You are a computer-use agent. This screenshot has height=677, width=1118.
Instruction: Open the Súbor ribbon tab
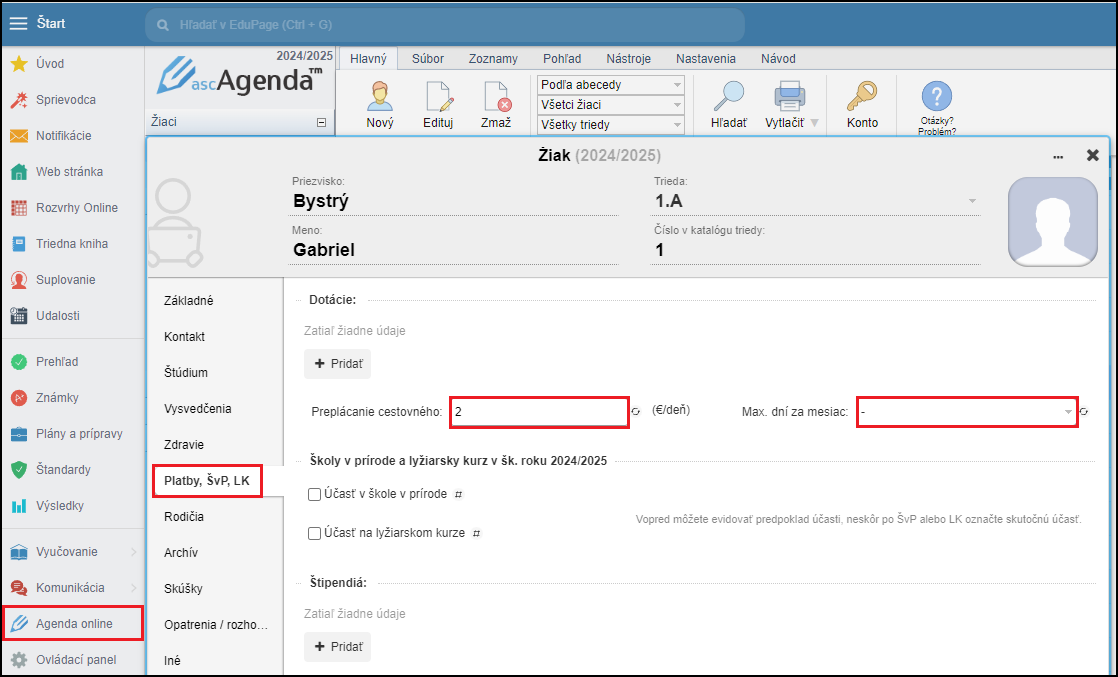point(428,58)
